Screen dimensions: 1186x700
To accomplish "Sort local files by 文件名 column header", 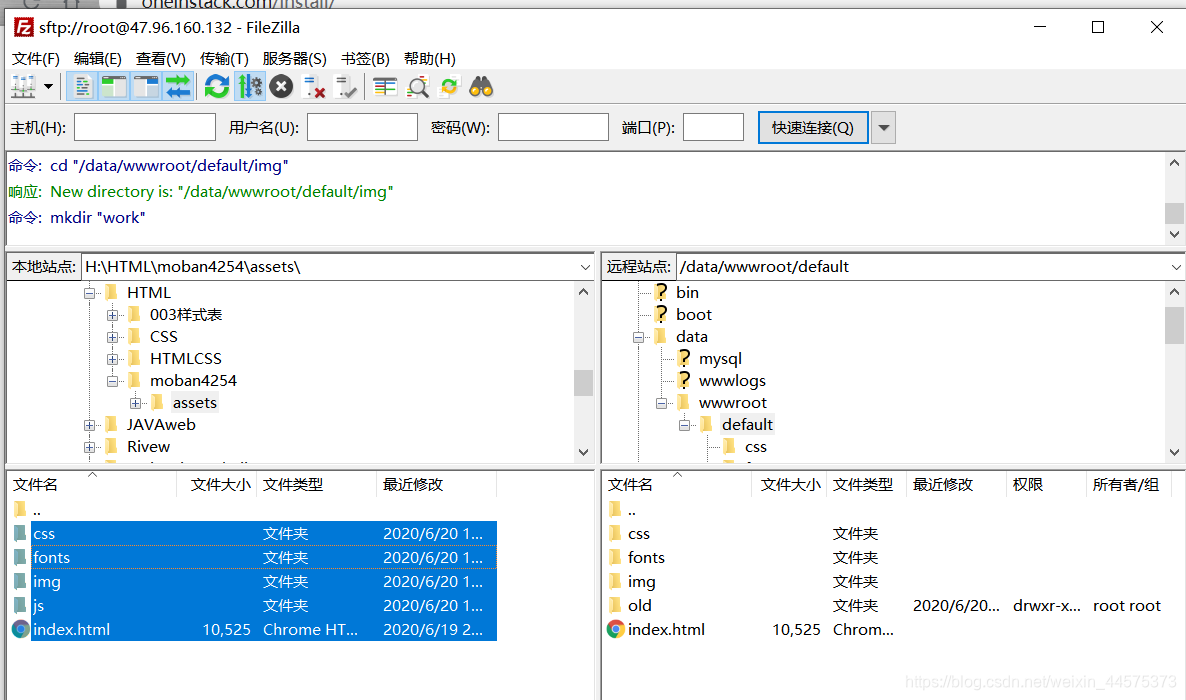I will click(92, 484).
